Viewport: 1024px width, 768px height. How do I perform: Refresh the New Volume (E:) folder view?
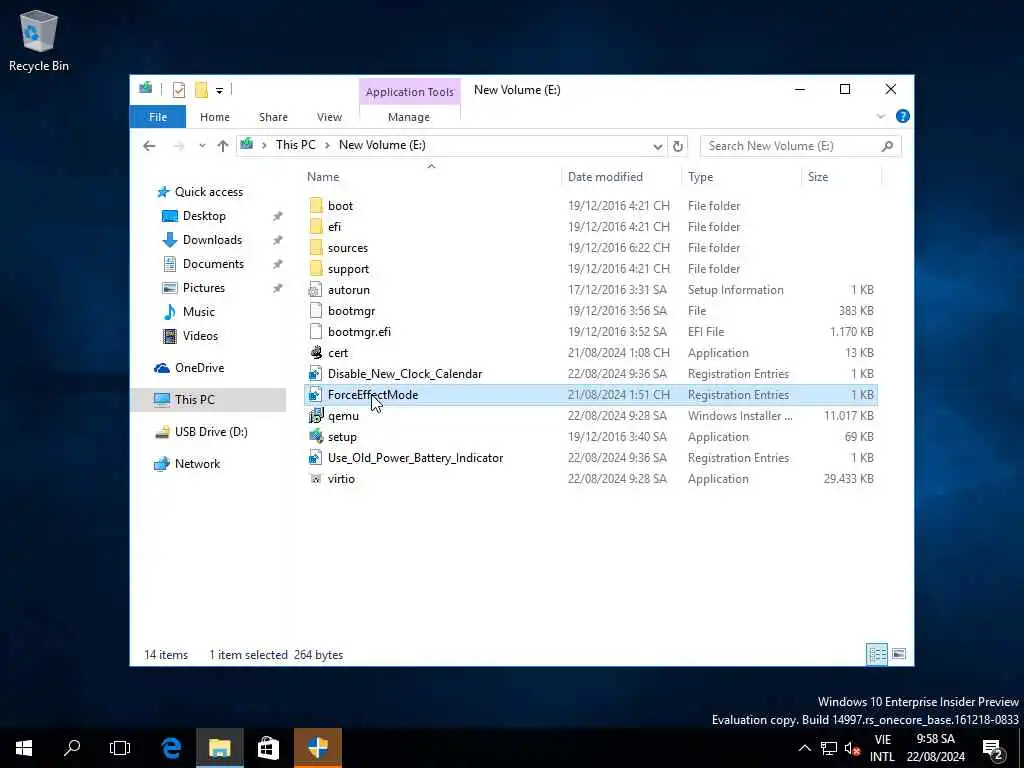click(x=678, y=146)
